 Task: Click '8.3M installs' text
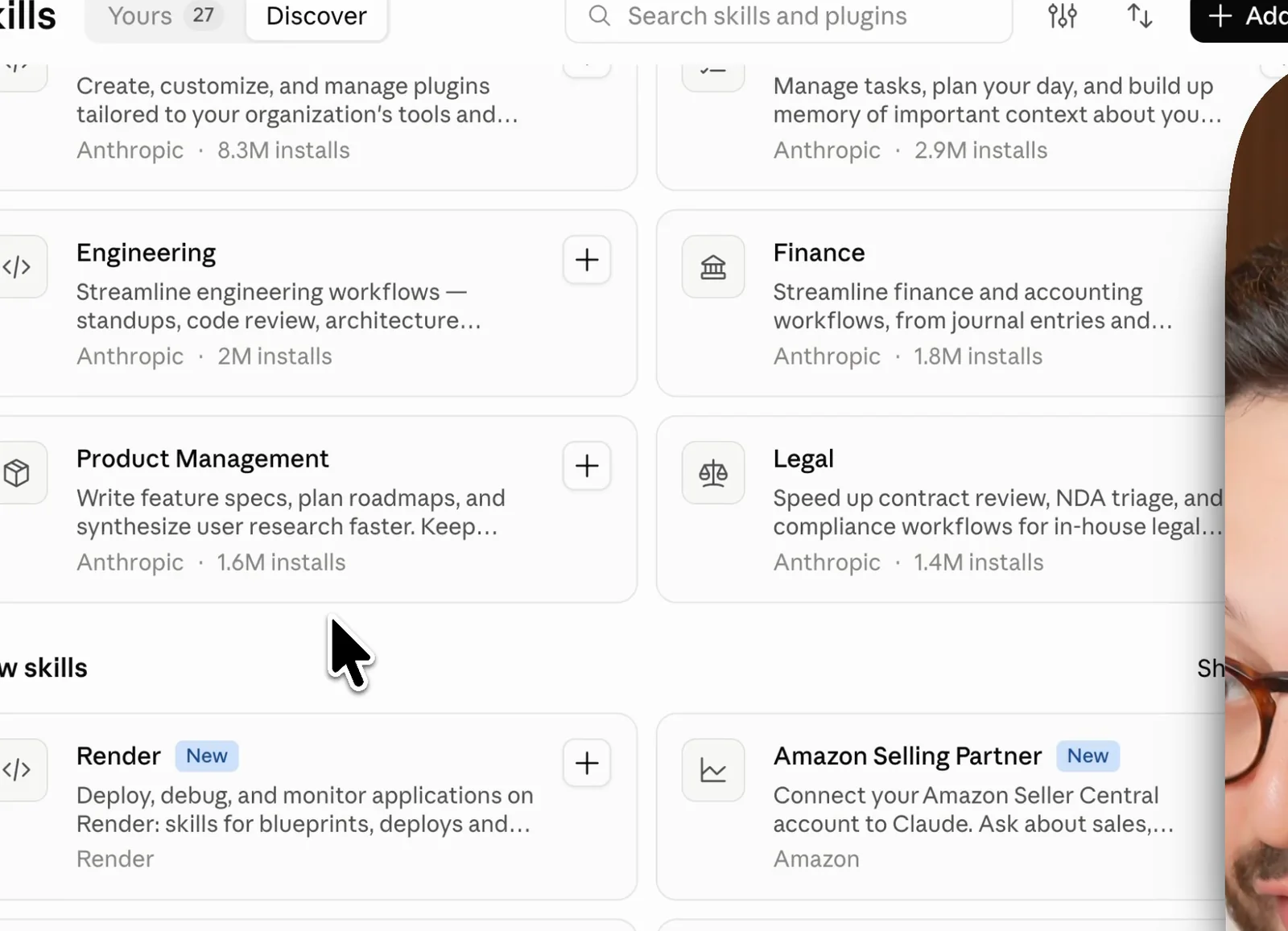click(283, 150)
